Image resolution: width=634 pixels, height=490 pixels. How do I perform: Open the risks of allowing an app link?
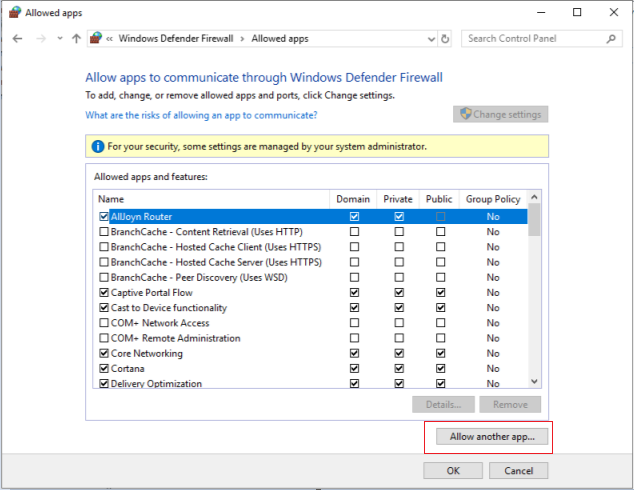tap(201, 115)
